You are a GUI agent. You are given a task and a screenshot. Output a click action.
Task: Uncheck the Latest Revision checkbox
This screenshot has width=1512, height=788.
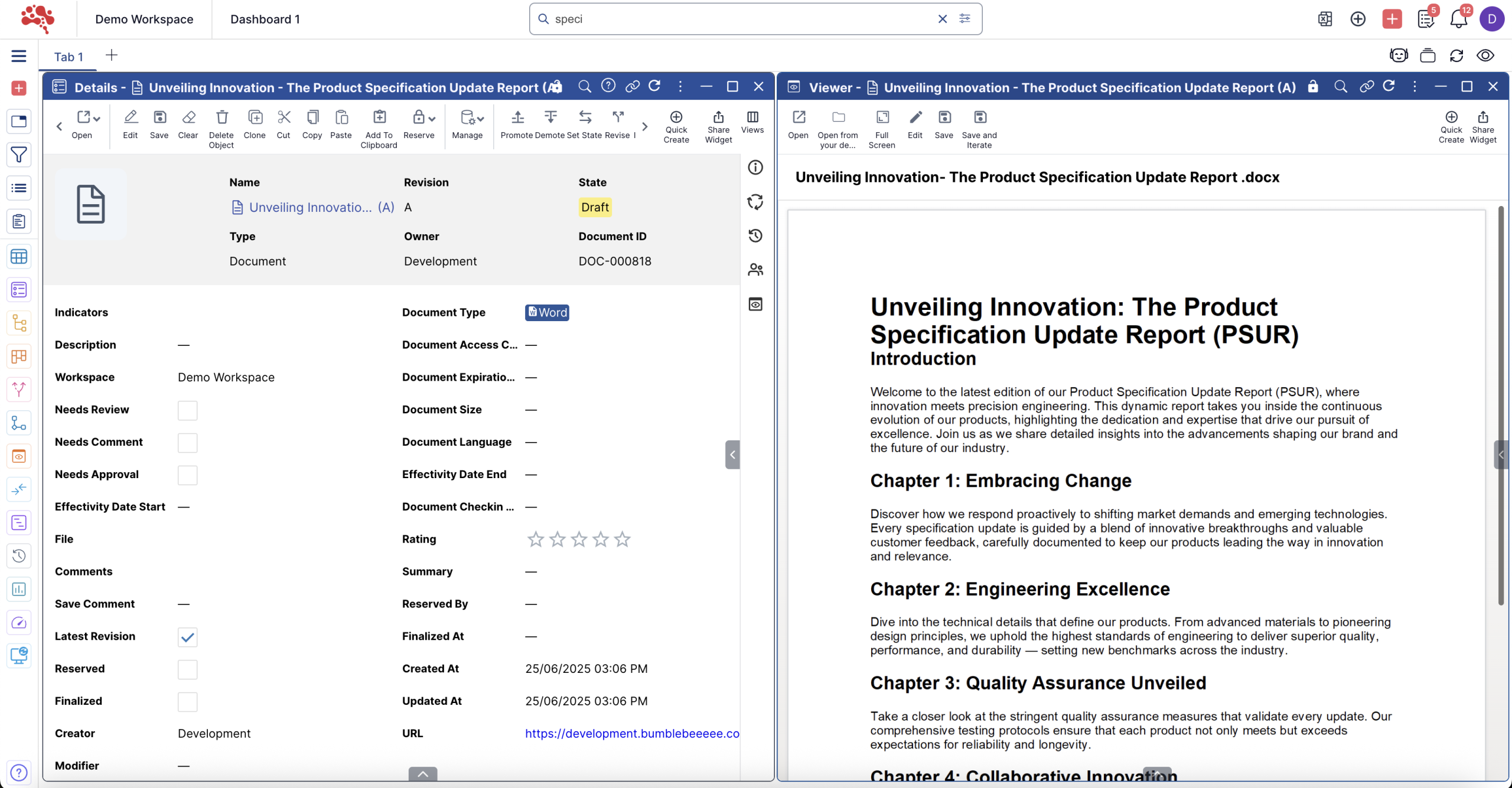(x=187, y=637)
